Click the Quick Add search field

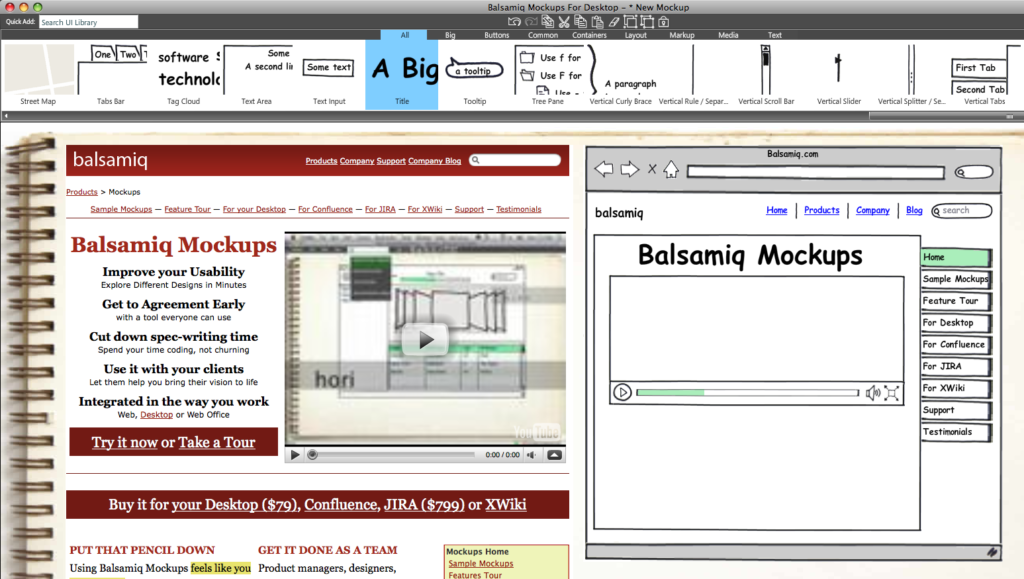click(88, 22)
